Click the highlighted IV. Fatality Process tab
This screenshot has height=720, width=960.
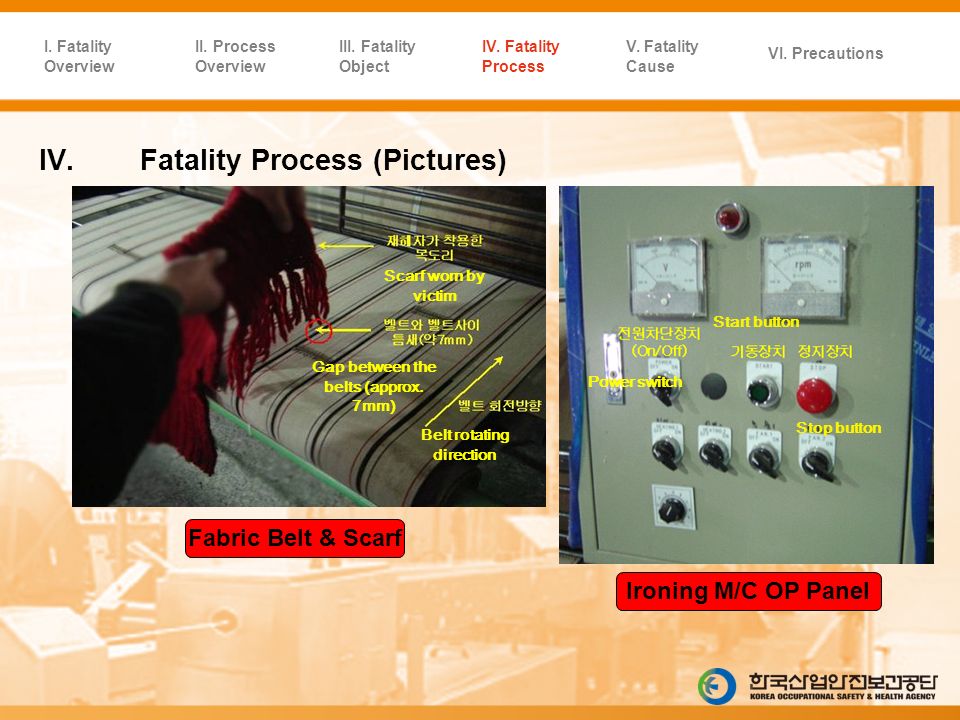click(x=520, y=56)
